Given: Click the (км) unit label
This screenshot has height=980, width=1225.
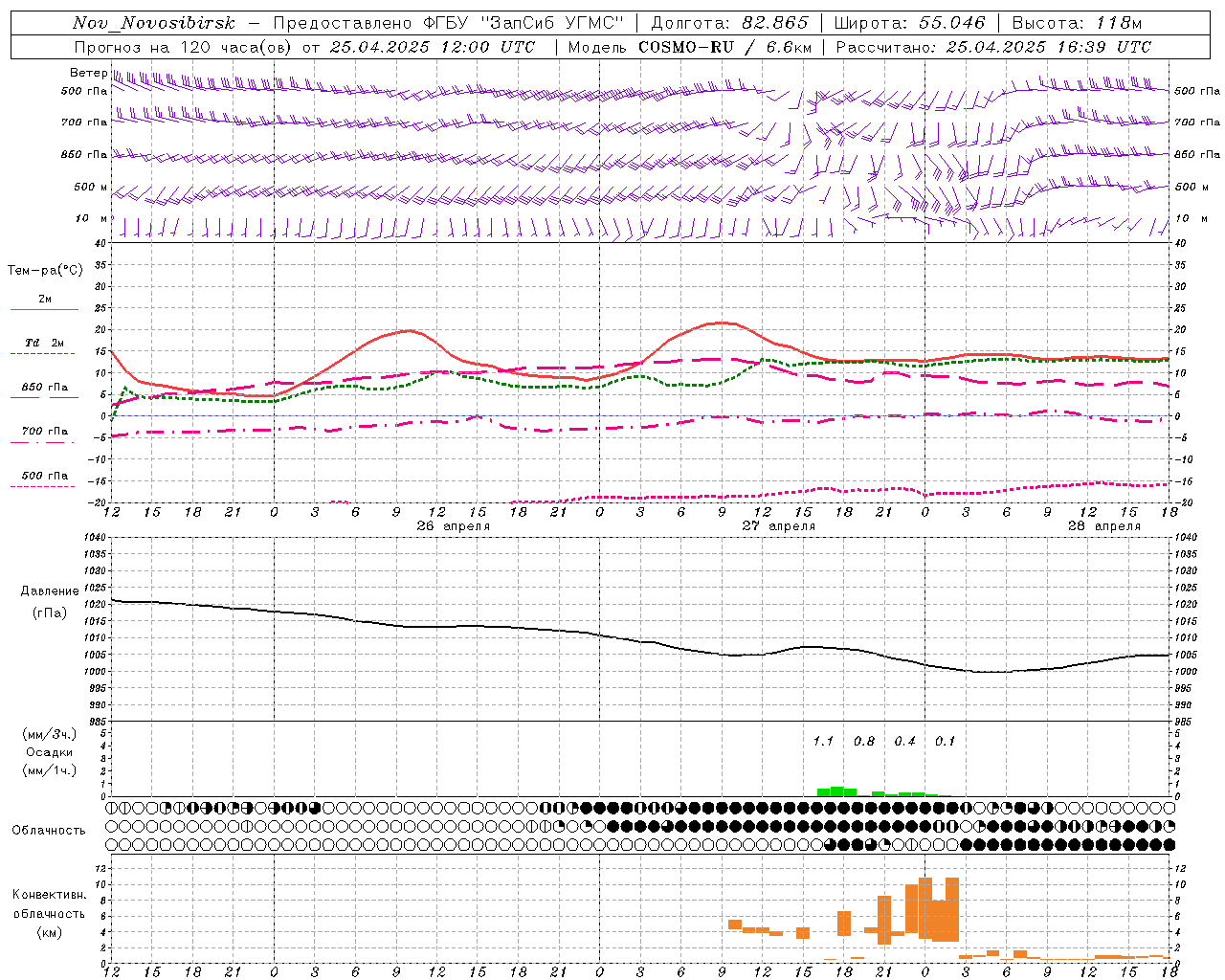Looking at the screenshot, I should tap(51, 932).
